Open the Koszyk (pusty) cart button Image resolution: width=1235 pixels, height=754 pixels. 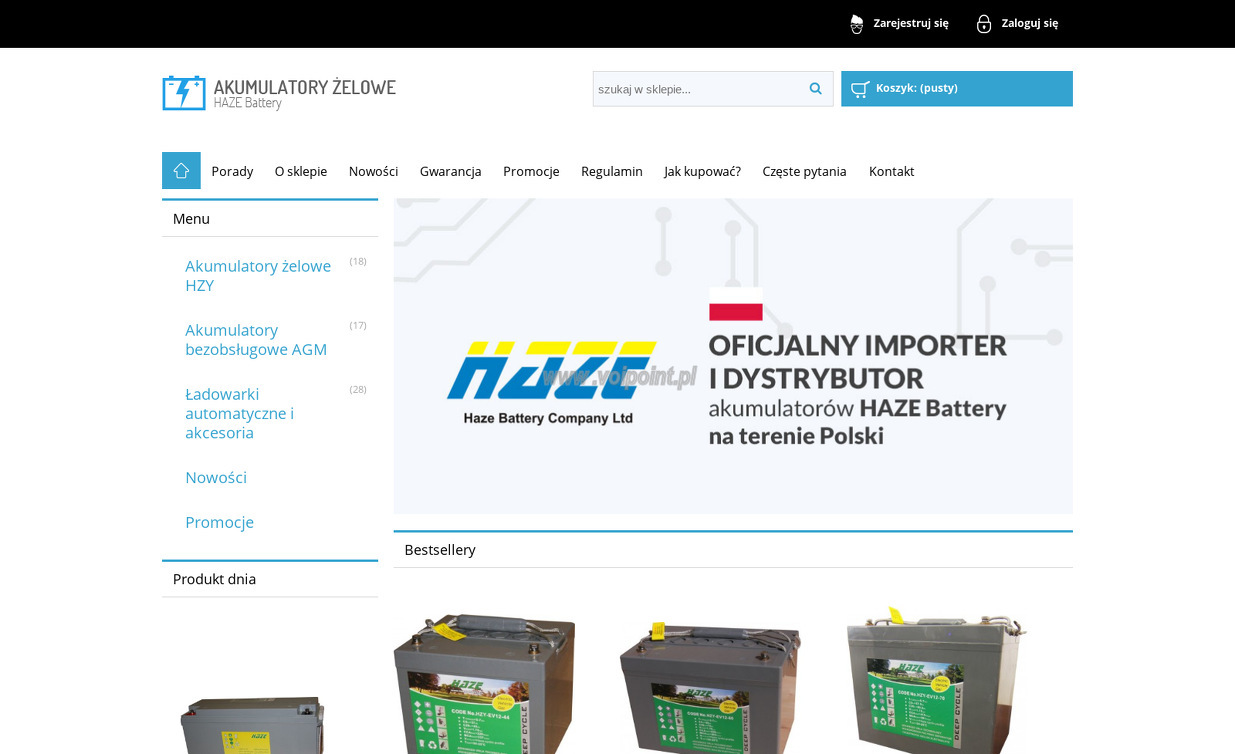coord(957,89)
